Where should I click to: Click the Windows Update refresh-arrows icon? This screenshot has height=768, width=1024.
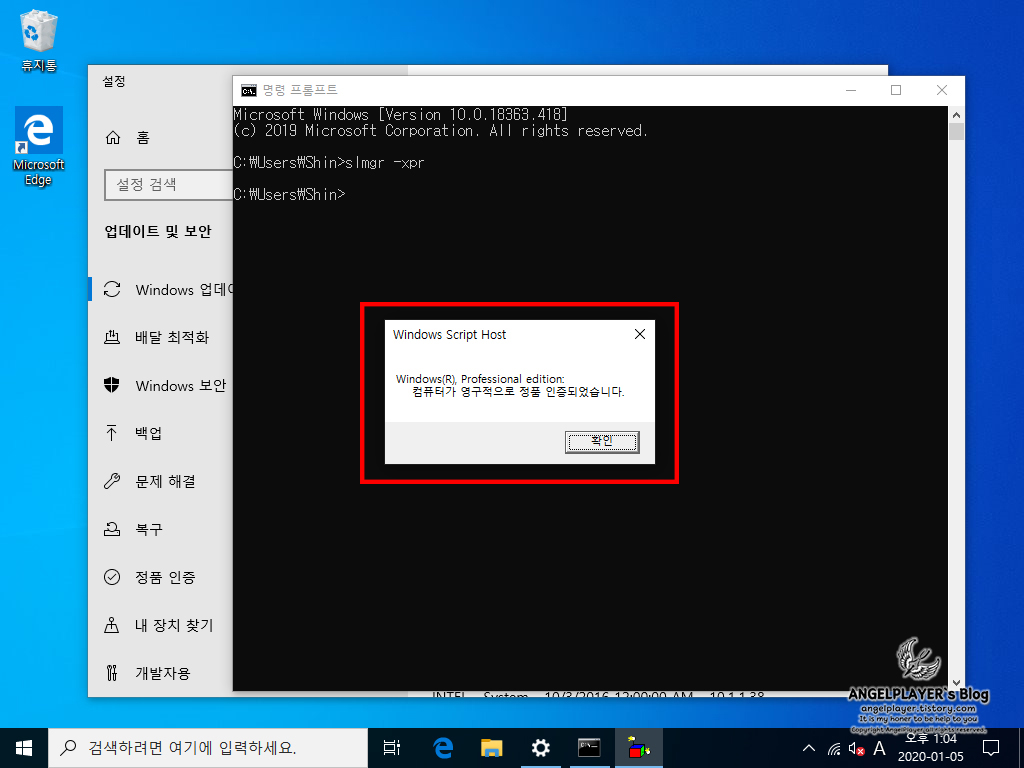pos(112,289)
